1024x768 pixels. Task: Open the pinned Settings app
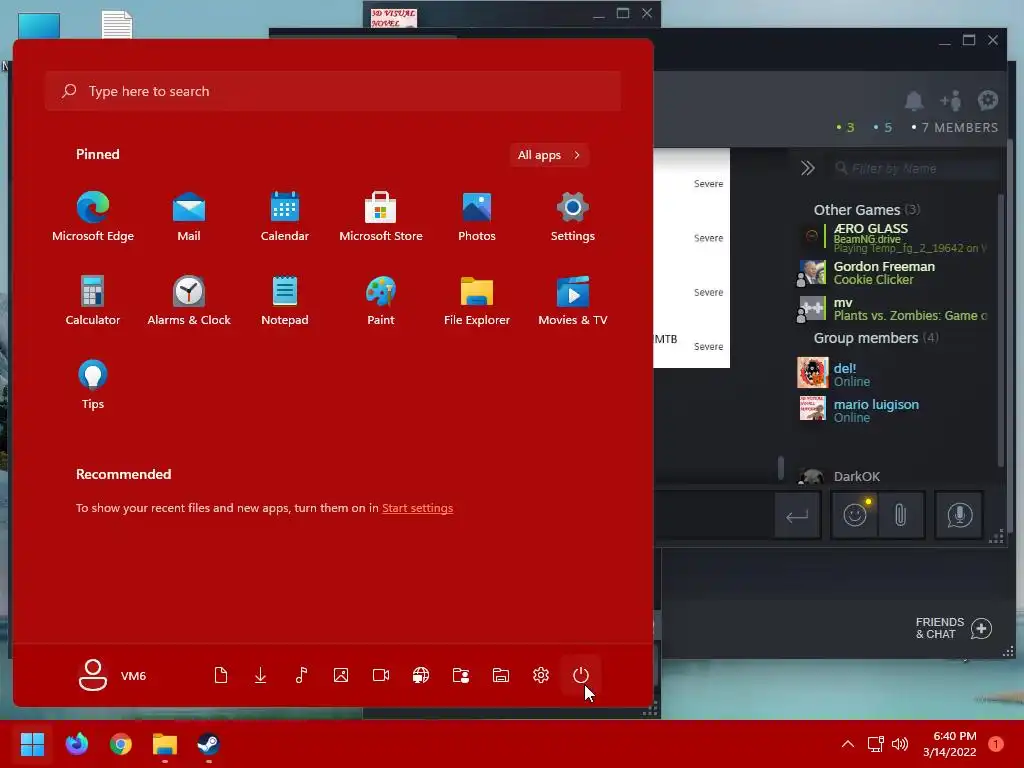point(573,217)
